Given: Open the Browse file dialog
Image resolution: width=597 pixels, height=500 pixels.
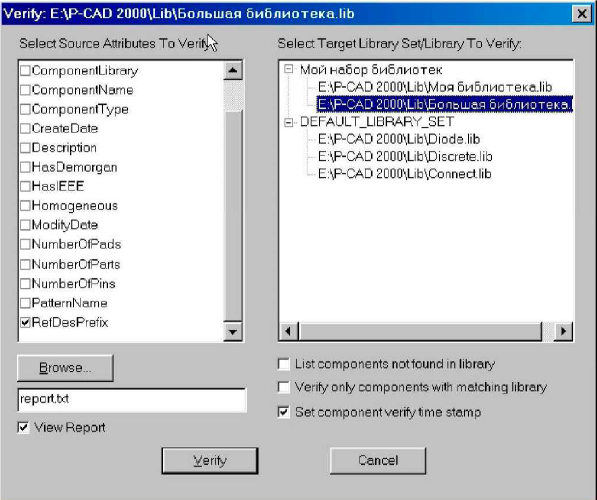Looking at the screenshot, I should [x=65, y=368].
